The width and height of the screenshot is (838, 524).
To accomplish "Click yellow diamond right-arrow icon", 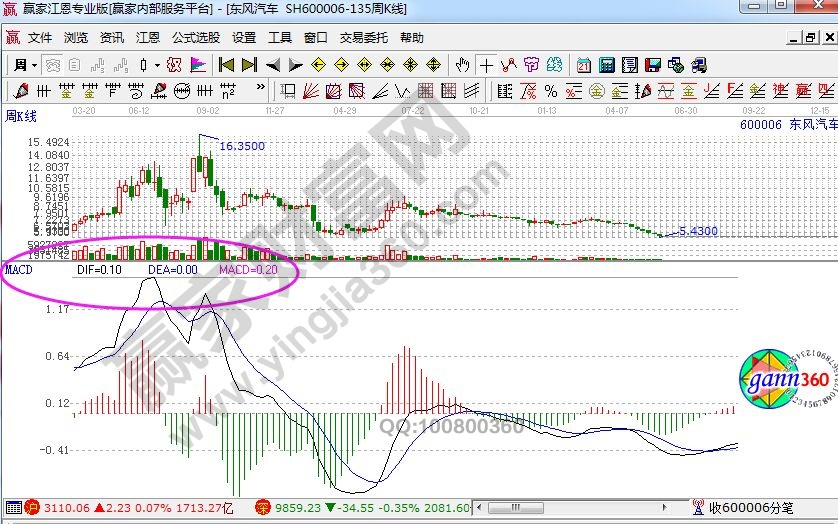I will [342, 65].
